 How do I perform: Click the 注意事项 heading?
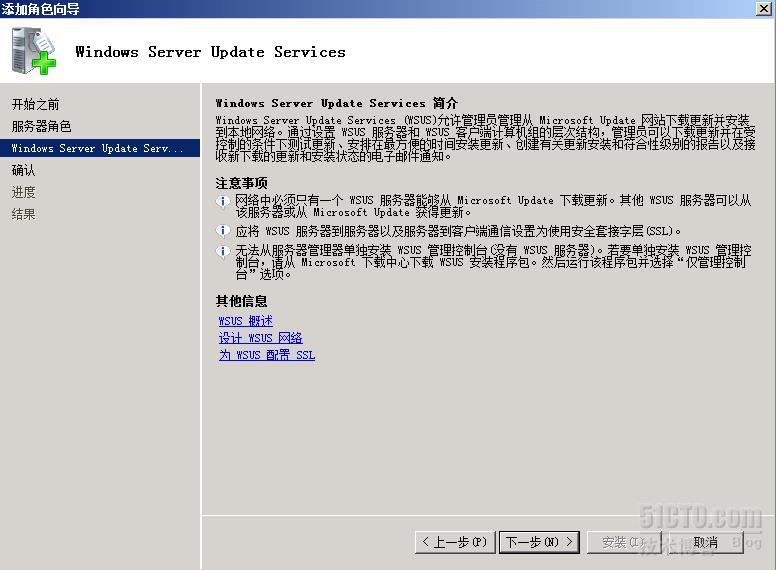coord(242,183)
